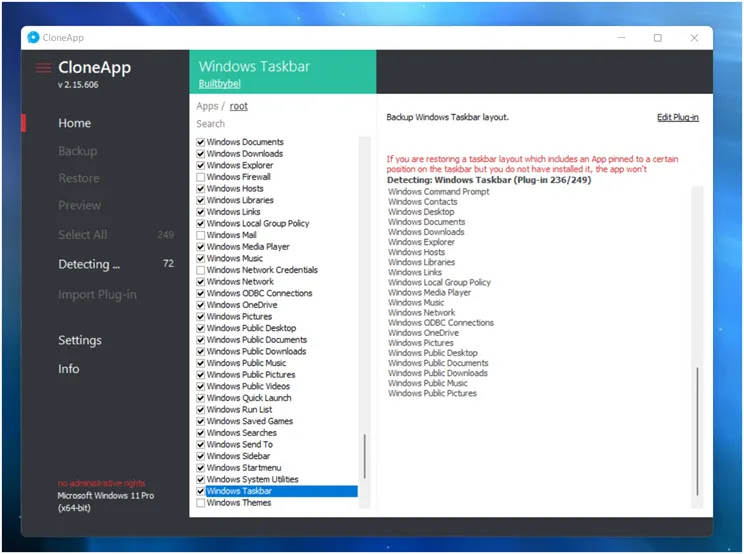This screenshot has width=744, height=554.
Task: Click Windows Desktop in detection log
Action: [x=421, y=212]
